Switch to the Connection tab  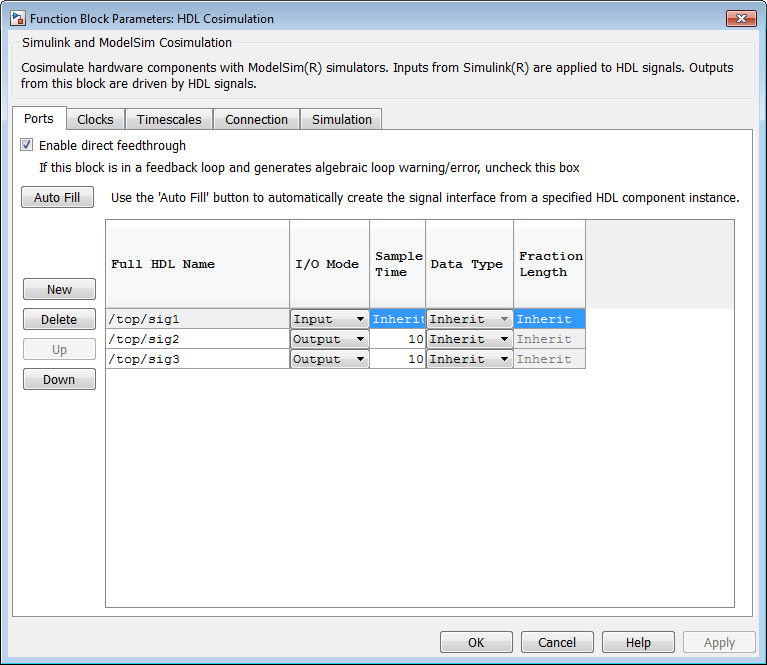(x=256, y=119)
